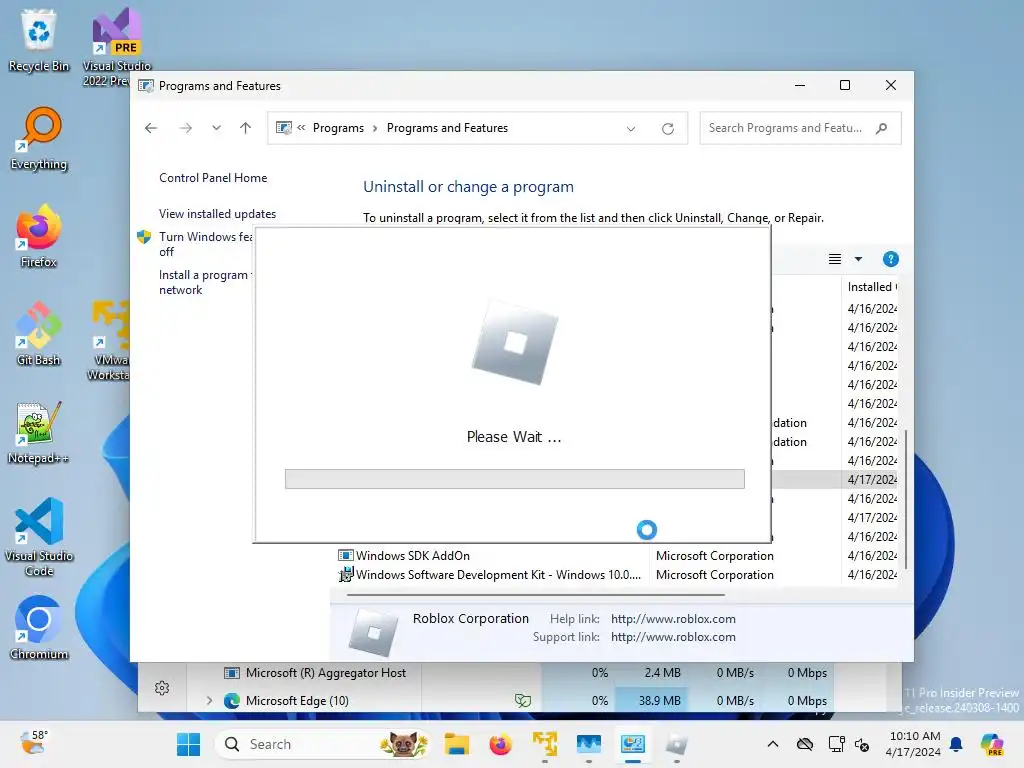Open Copilot Preview from the taskbar
The height and width of the screenshot is (768, 1024).
[x=991, y=744]
